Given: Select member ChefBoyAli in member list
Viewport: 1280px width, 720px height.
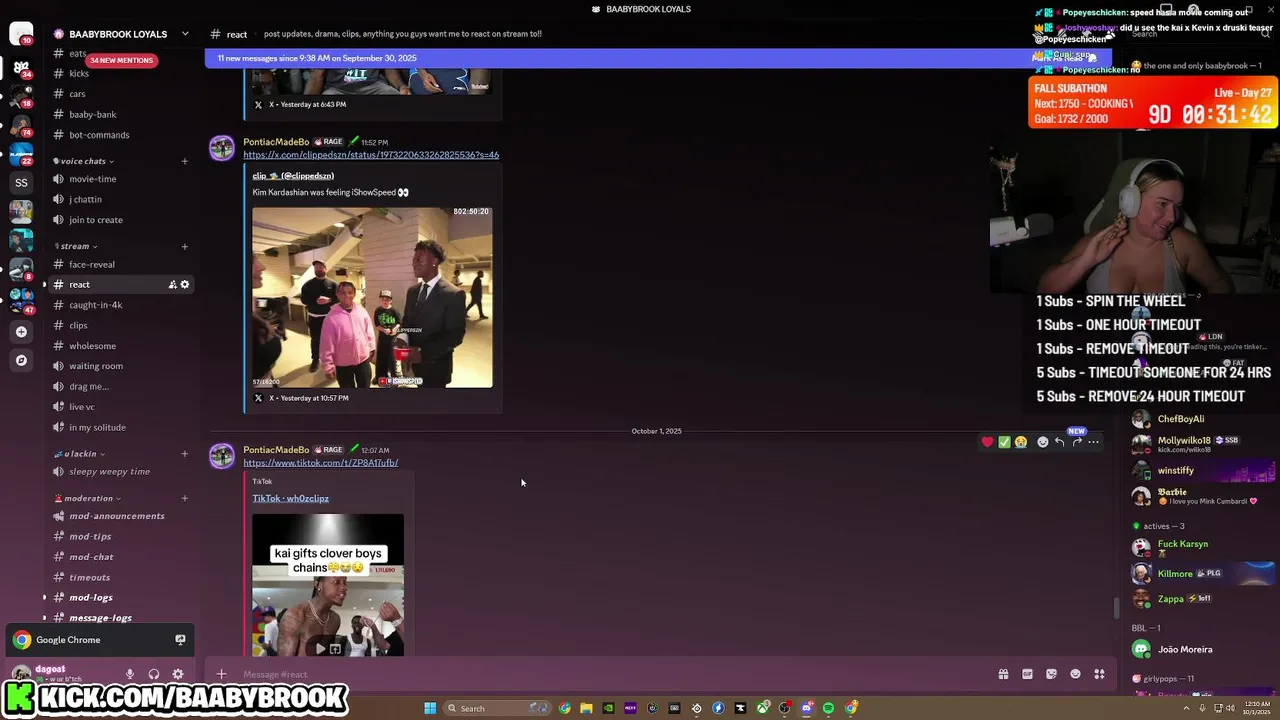Looking at the screenshot, I should point(1181,419).
